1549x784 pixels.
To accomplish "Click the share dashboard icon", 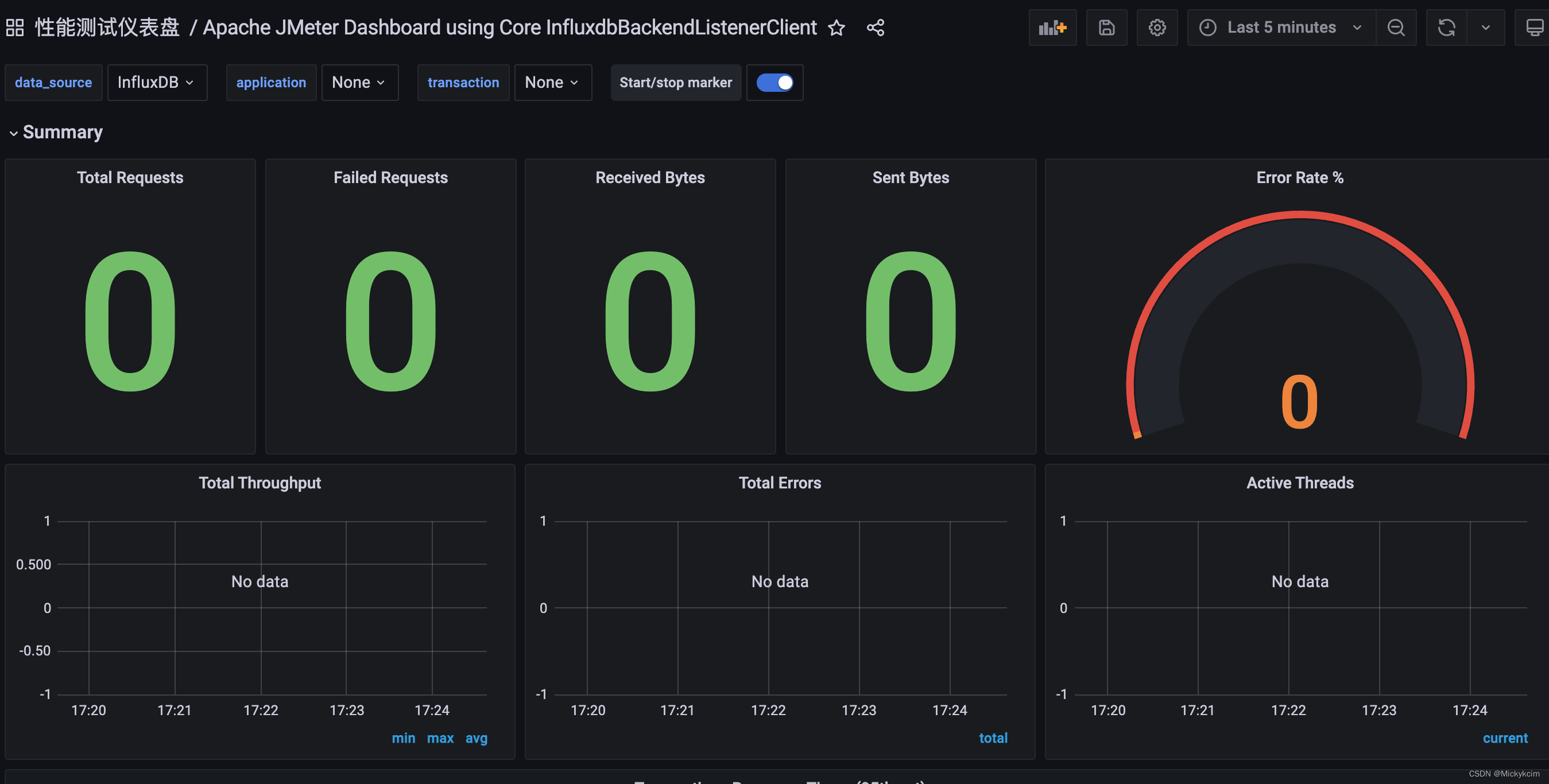I will click(x=875, y=27).
